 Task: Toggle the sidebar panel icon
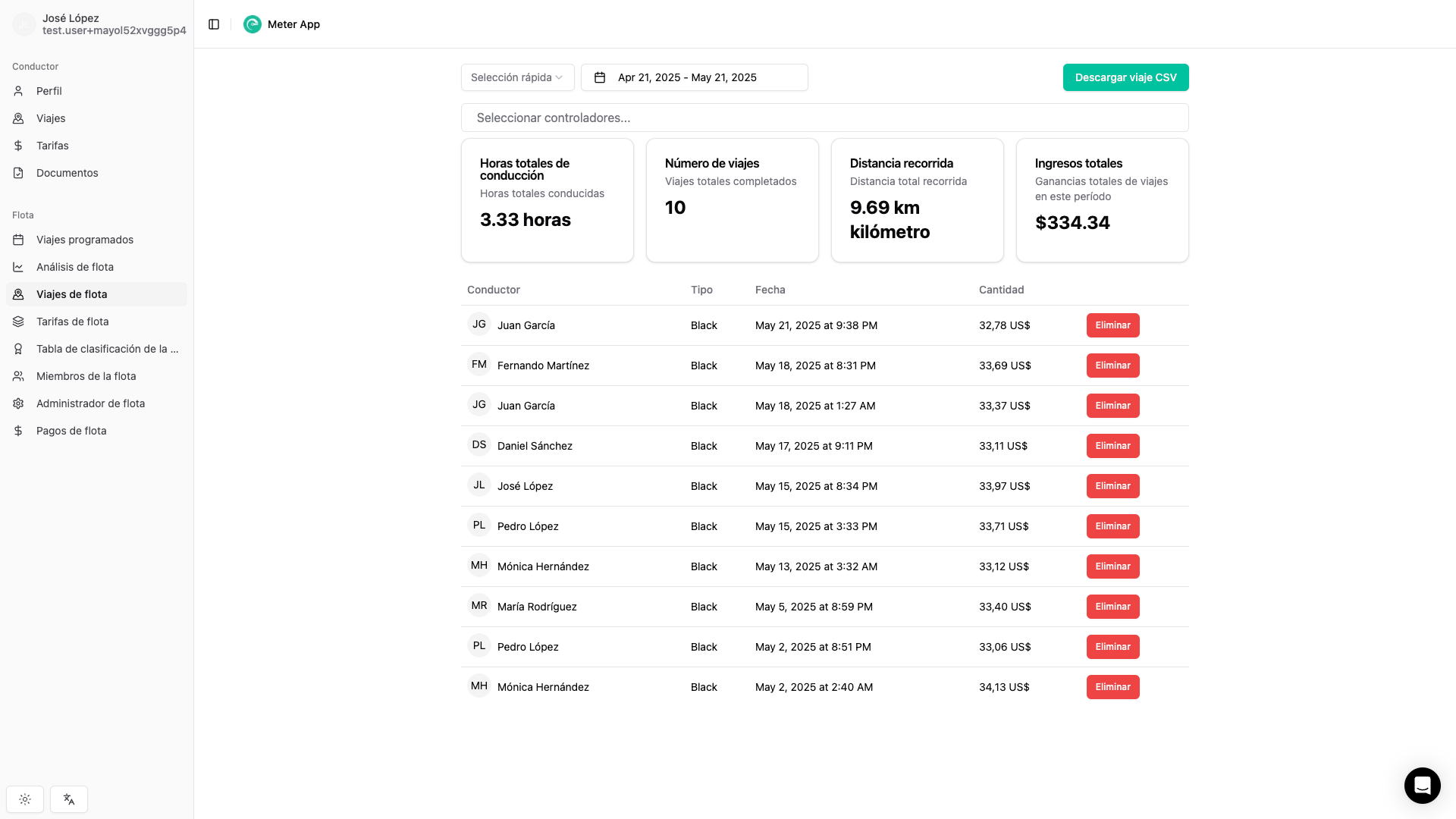[214, 24]
